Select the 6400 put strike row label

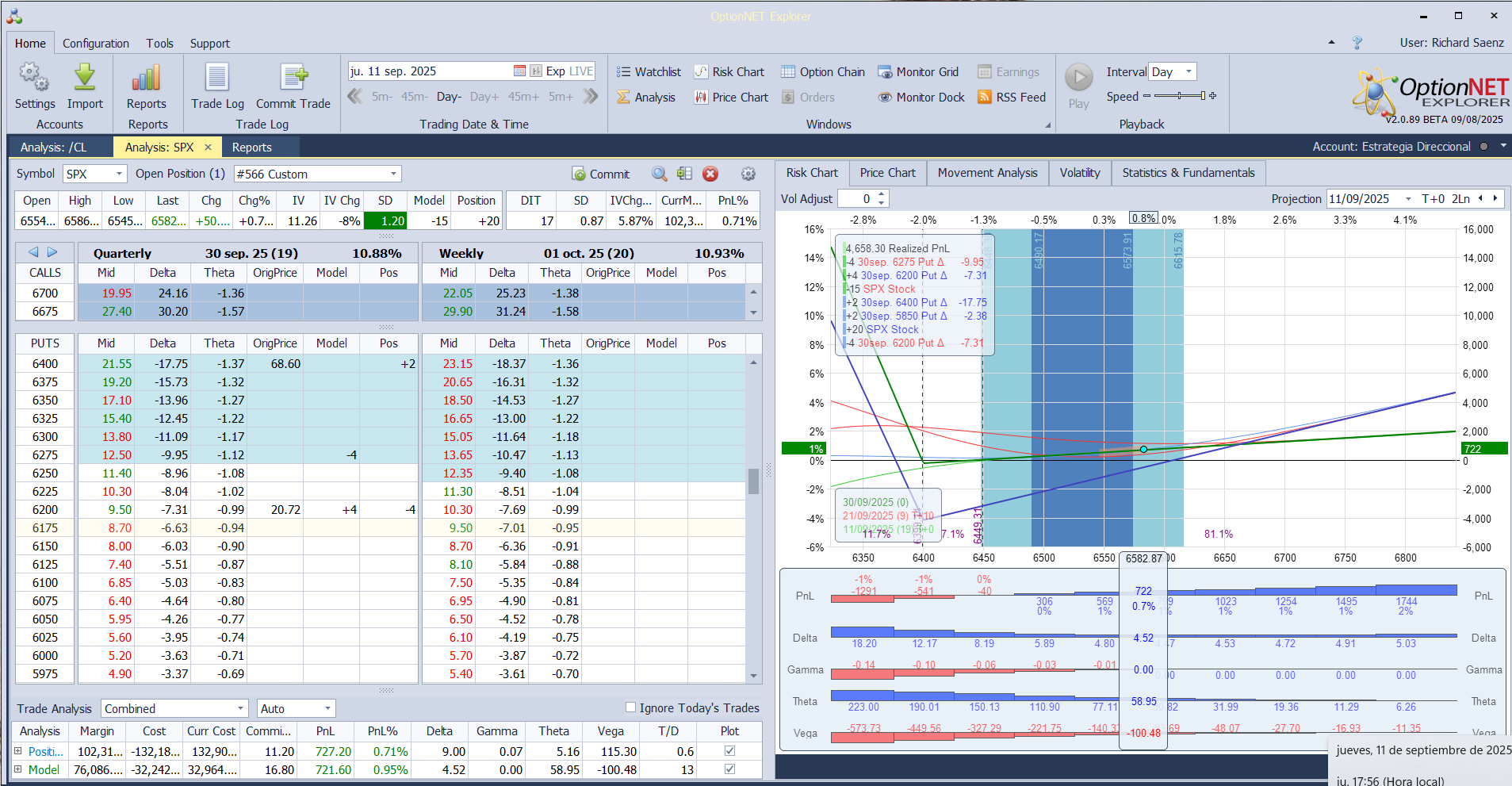tap(45, 364)
